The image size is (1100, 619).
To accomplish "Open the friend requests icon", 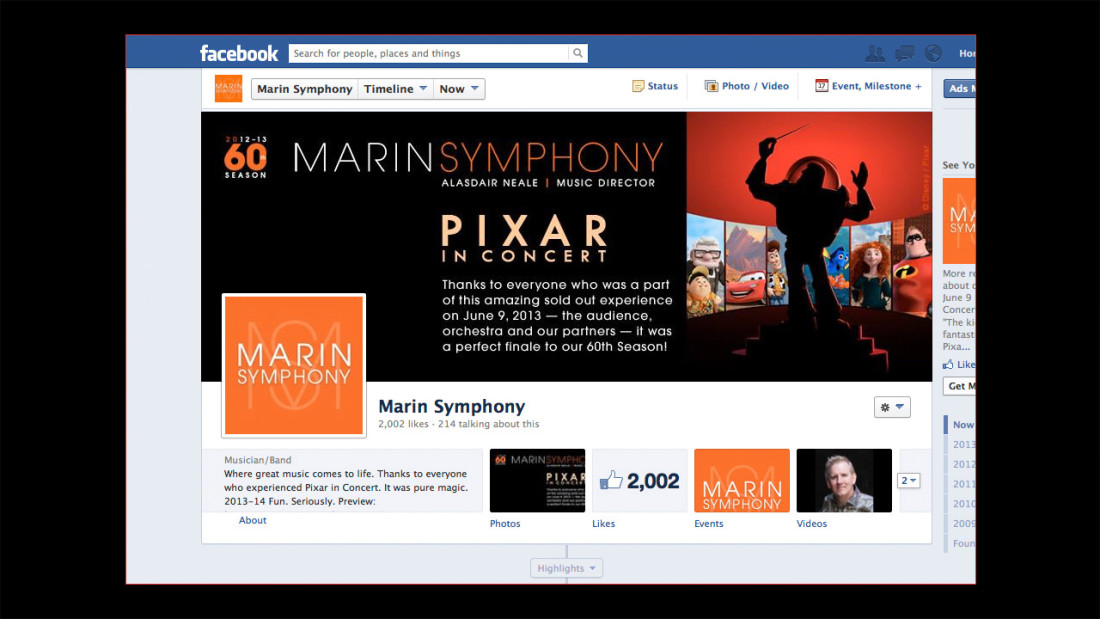I will click(x=875, y=53).
